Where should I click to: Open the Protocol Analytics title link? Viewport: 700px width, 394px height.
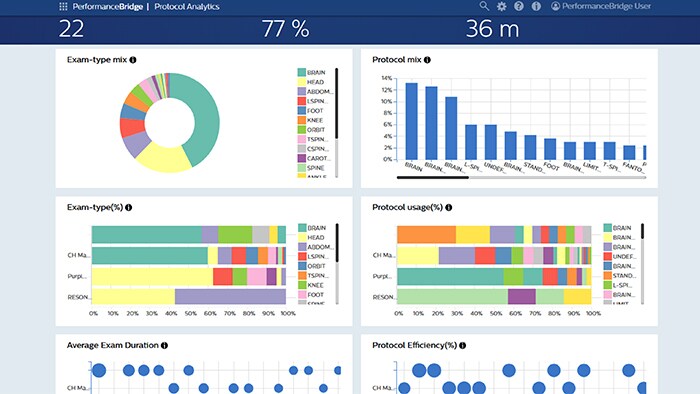tap(187, 7)
